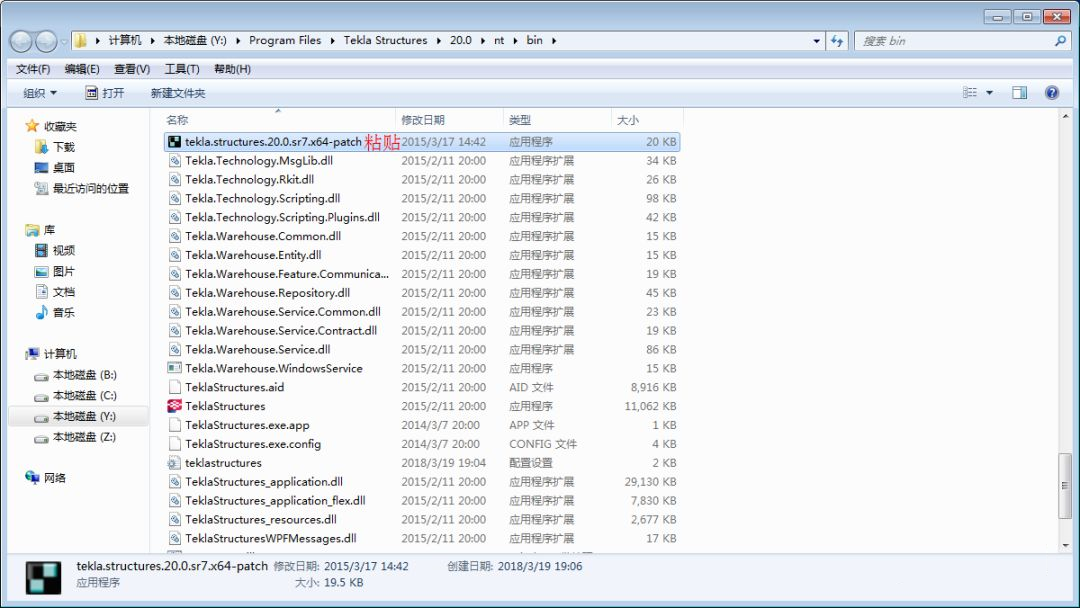
Task: Expand arrow after Tekla Structures breadcrumb
Action: pos(438,41)
